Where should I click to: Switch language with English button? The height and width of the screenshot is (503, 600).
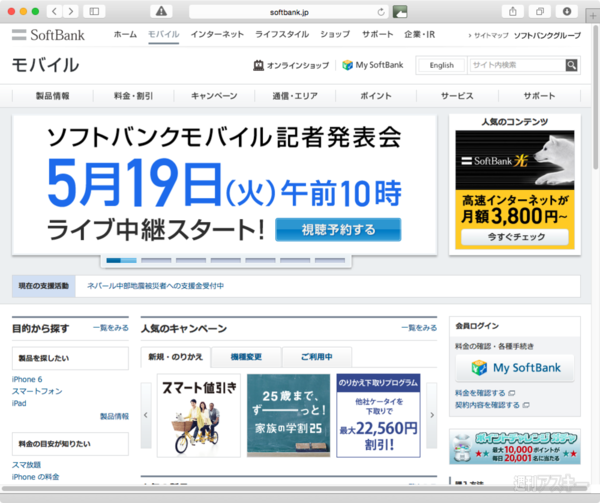click(442, 65)
